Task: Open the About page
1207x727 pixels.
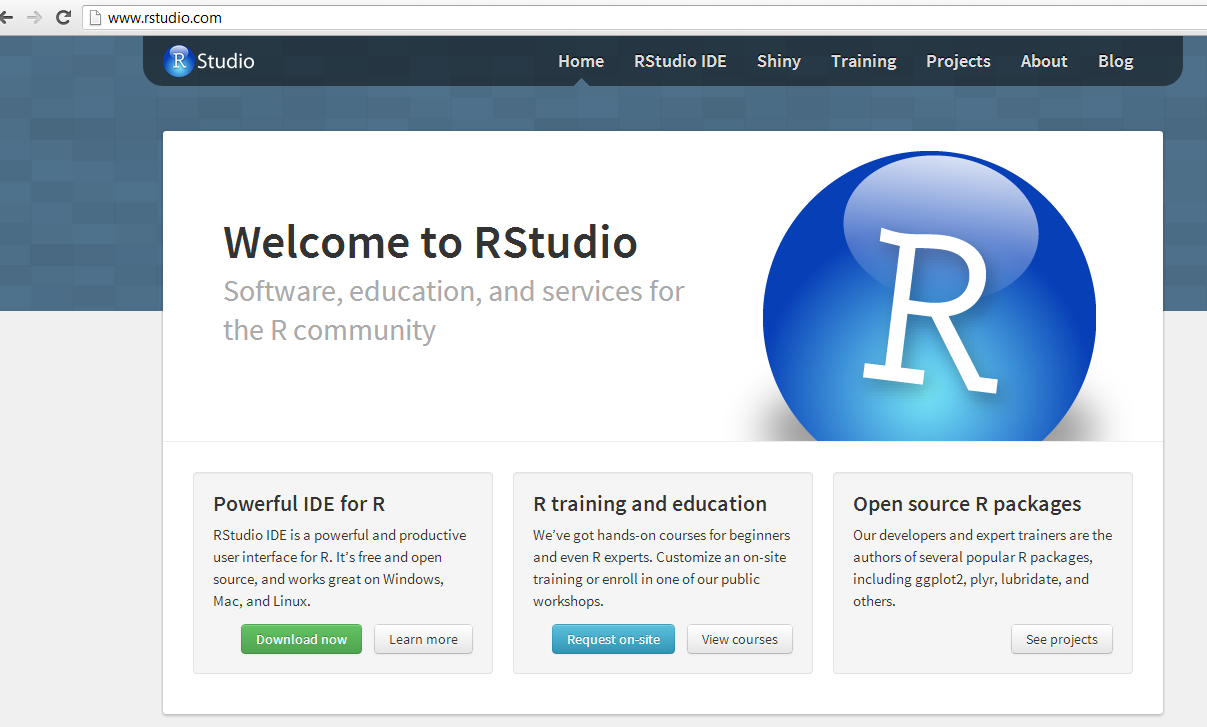Action: coord(1044,61)
